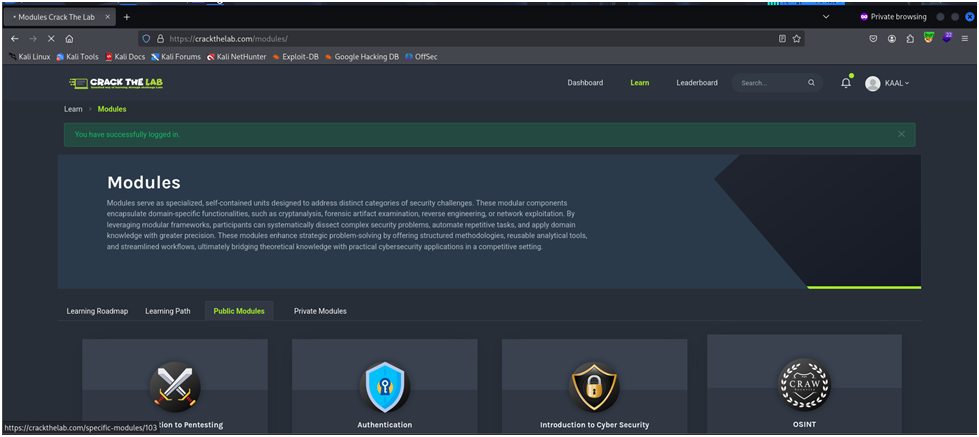Open the Firefox hamburger menu

coord(965,39)
